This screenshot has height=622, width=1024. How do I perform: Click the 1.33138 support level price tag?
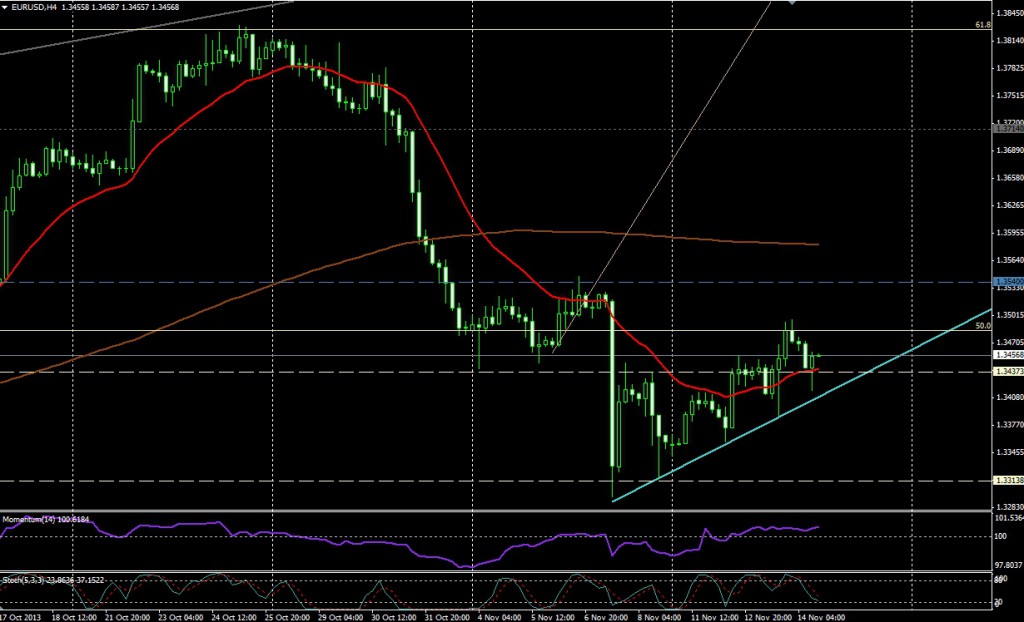(1007, 481)
